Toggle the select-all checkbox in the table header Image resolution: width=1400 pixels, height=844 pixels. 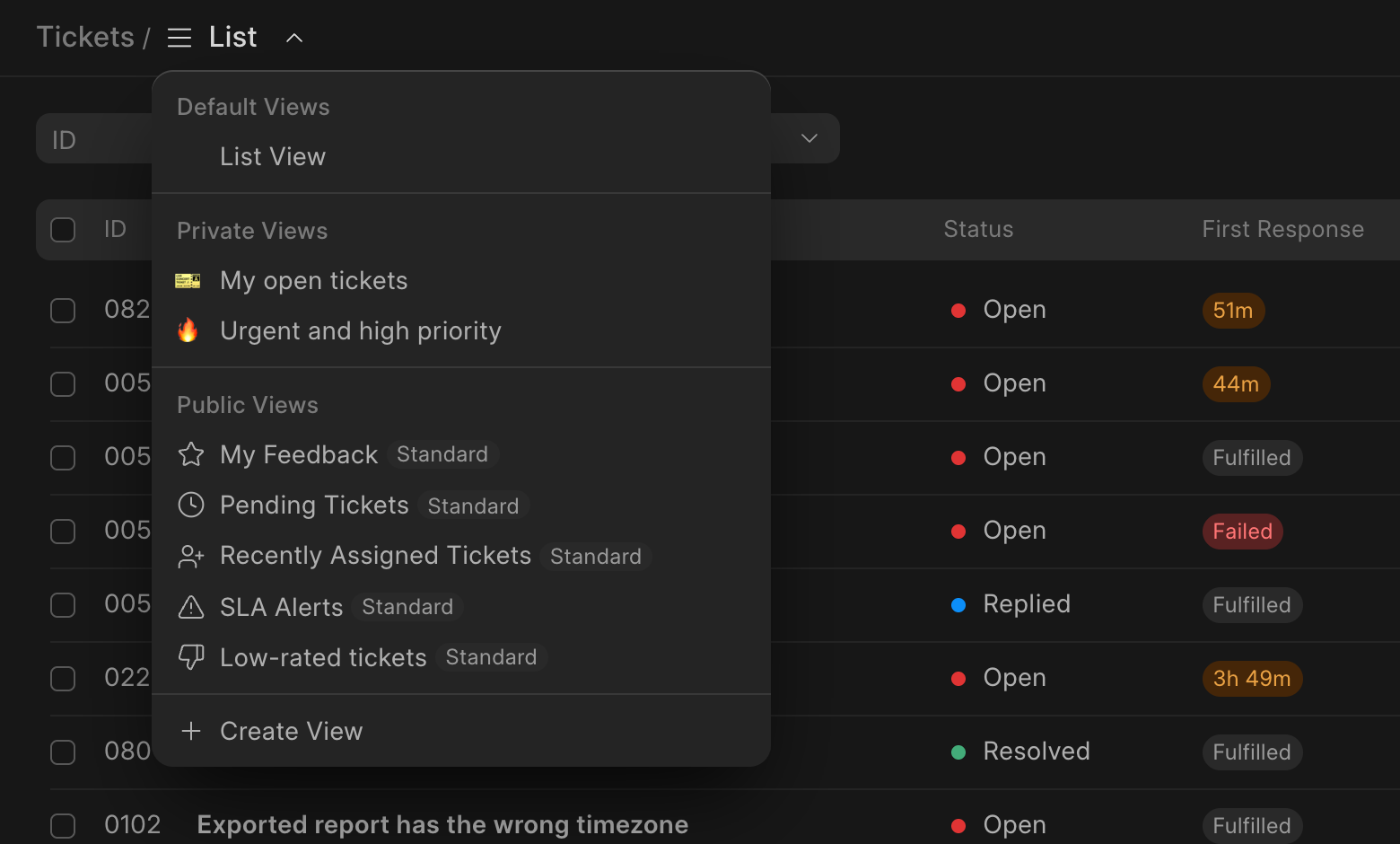[63, 230]
